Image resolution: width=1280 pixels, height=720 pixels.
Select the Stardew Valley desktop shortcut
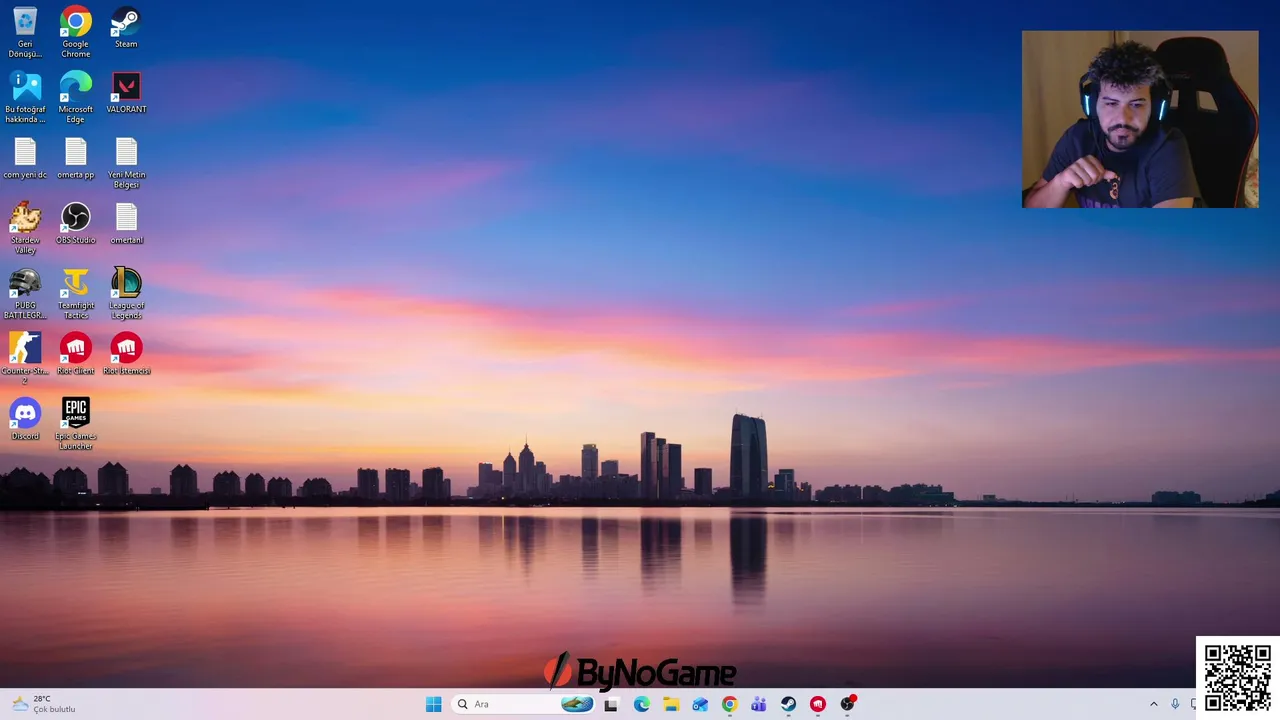coord(25,229)
